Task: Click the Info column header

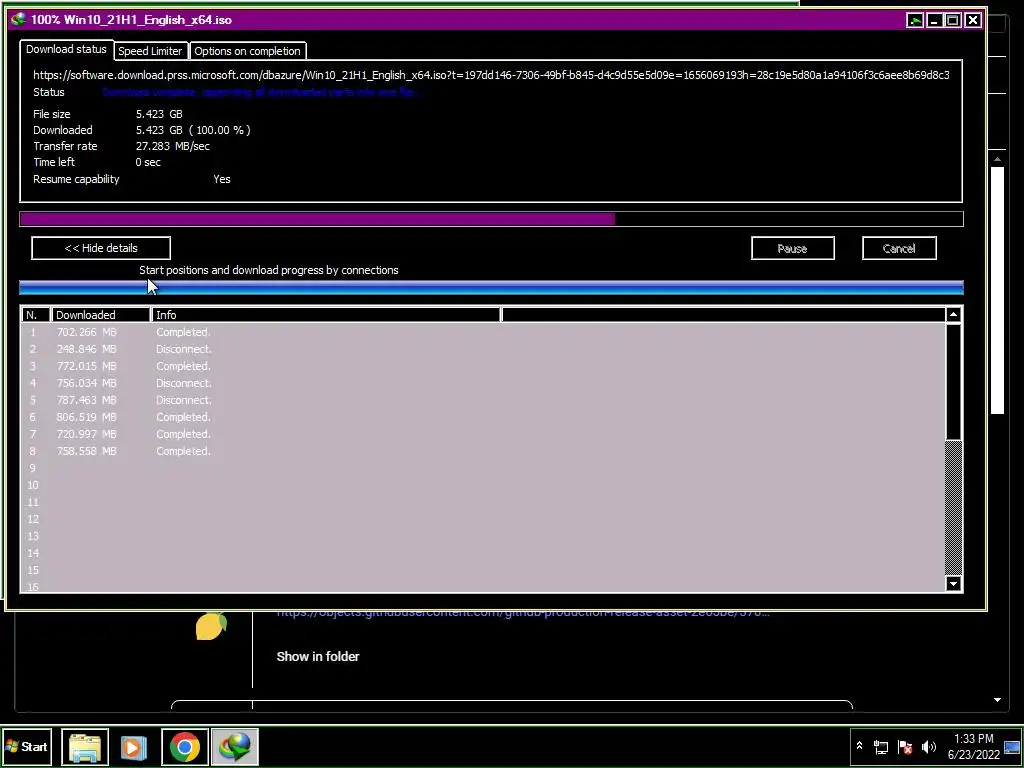Action: (327, 315)
